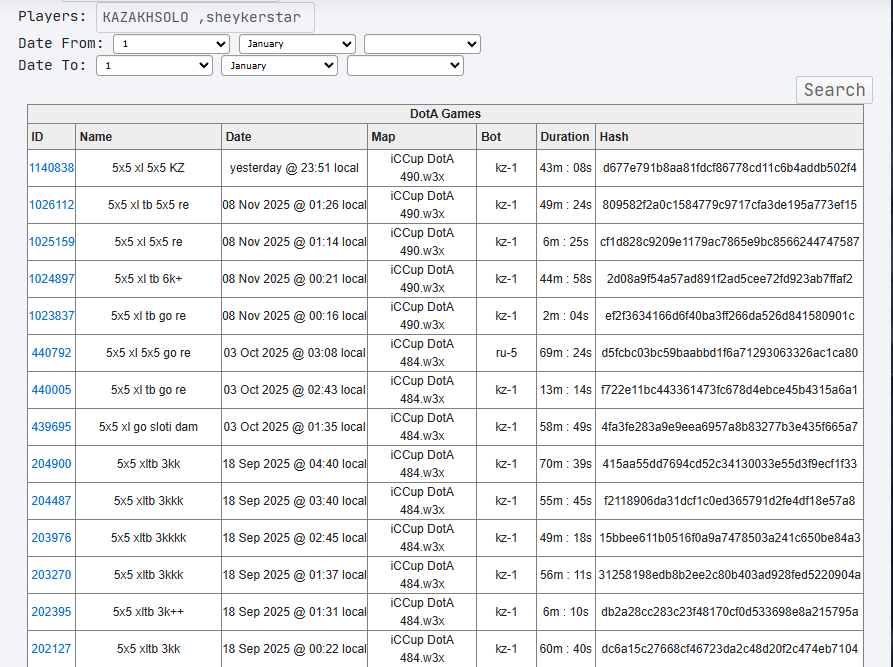Expand the Date To month dropdown
This screenshot has height=667, width=893.
pyautogui.click(x=280, y=66)
